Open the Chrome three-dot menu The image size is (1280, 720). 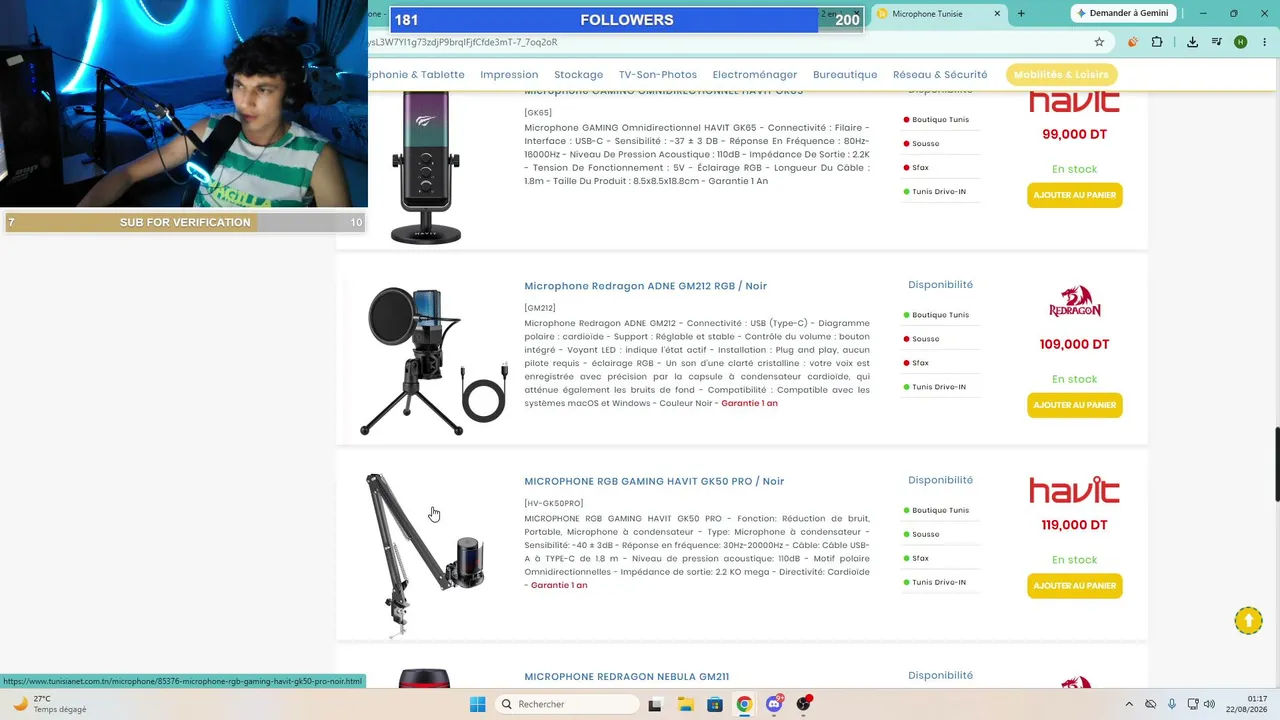(1265, 42)
